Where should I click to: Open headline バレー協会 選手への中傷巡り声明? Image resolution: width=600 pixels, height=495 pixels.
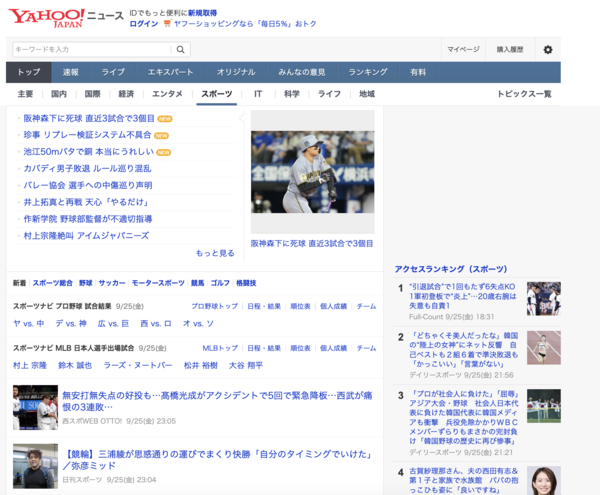(x=88, y=186)
